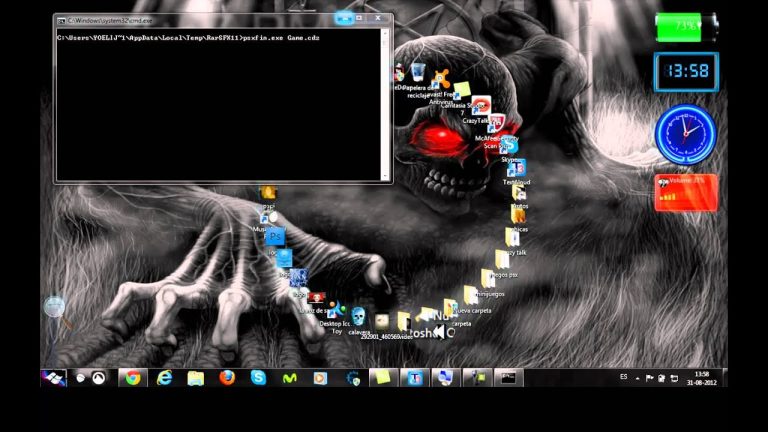Click the ES language indicator
Image resolution: width=768 pixels, height=432 pixels.
point(624,377)
